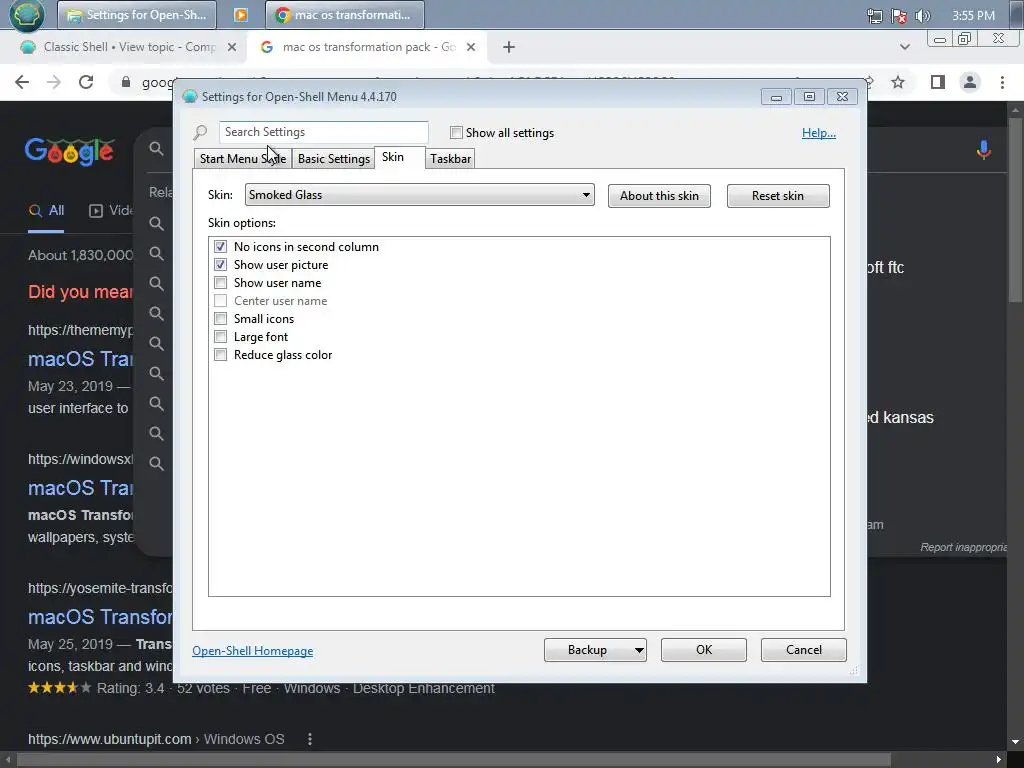Switch to Chrome mac os transformation taskbar button

click(345, 15)
